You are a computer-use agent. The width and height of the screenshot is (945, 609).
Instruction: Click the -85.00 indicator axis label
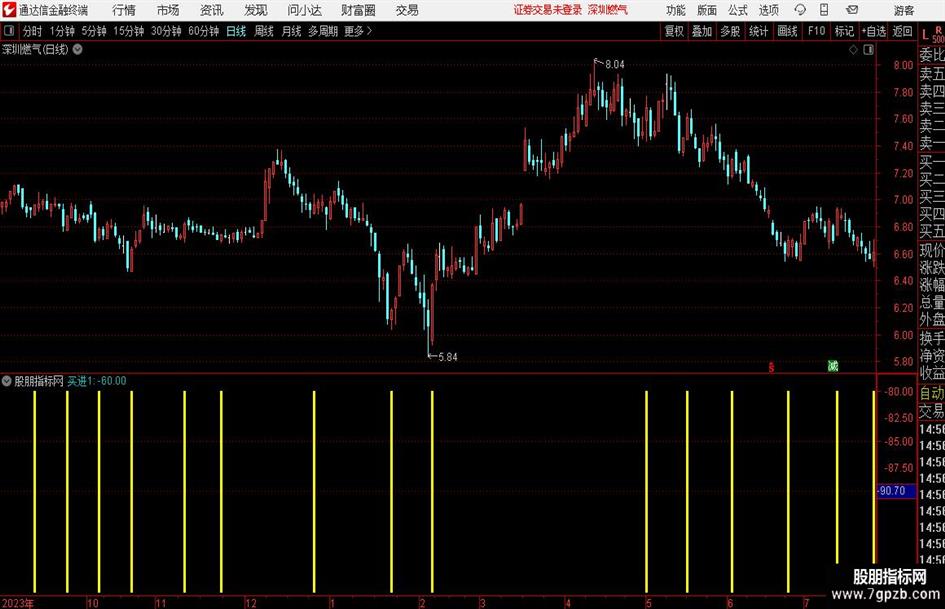[899, 441]
